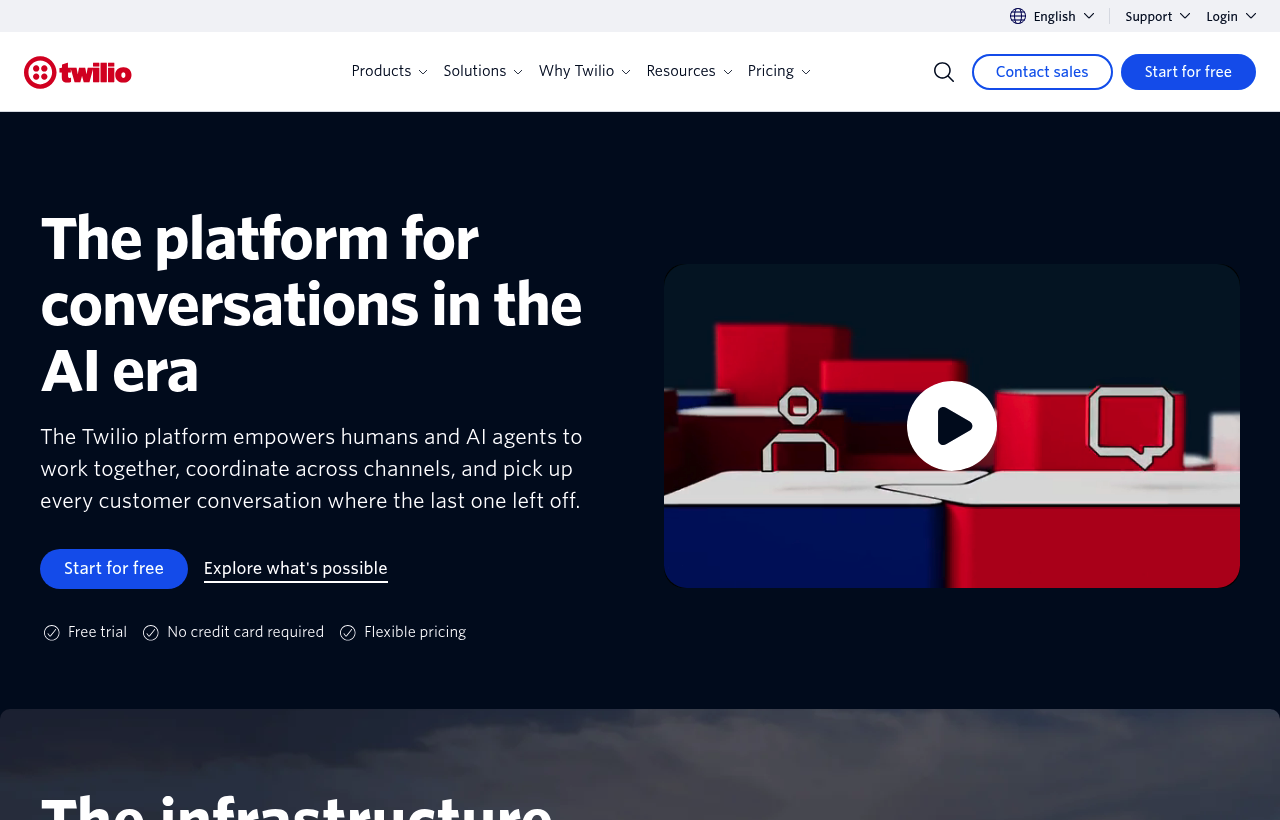Click Start for free in header
This screenshot has width=1280, height=820.
[x=1188, y=72]
